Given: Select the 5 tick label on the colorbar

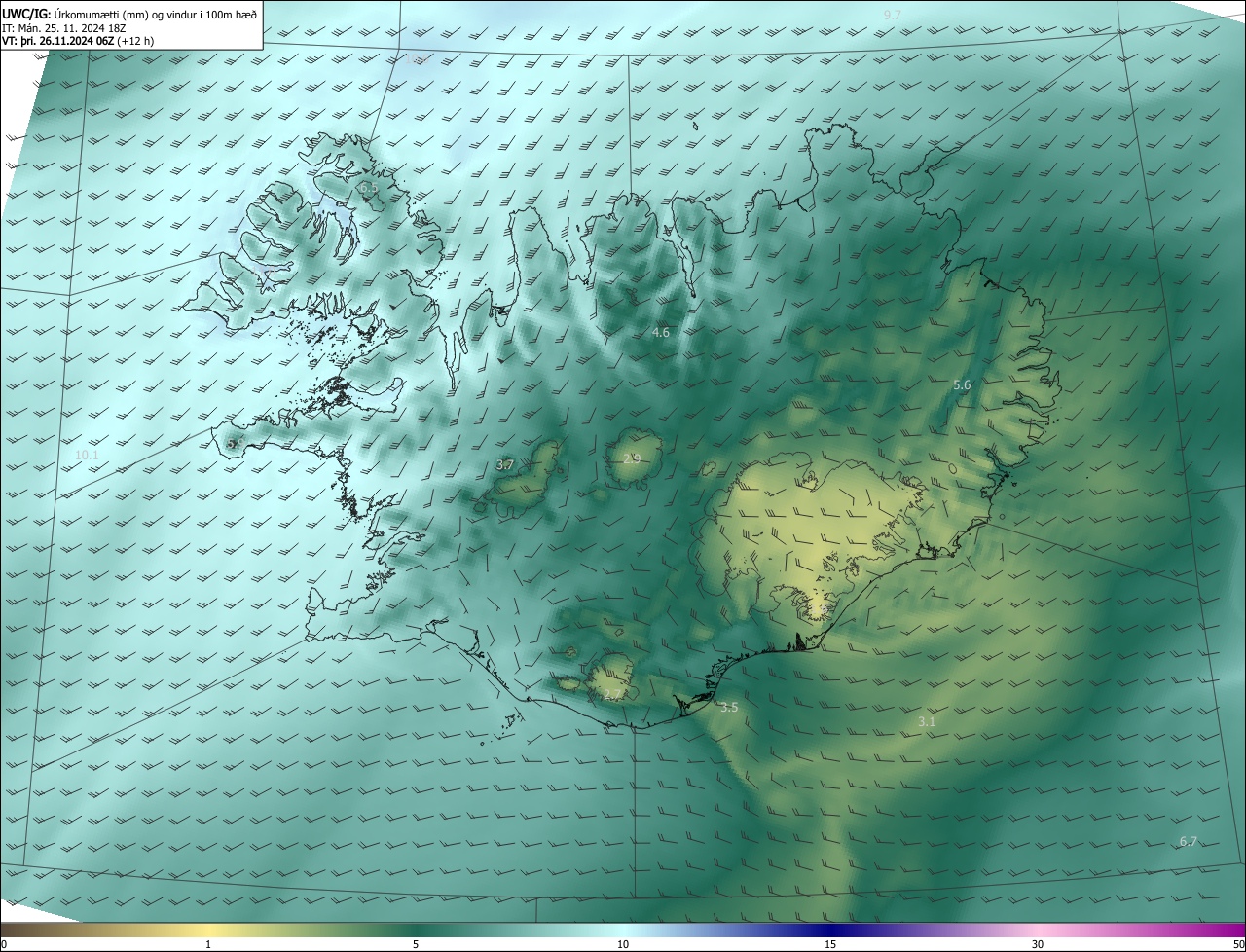Looking at the screenshot, I should 416,944.
